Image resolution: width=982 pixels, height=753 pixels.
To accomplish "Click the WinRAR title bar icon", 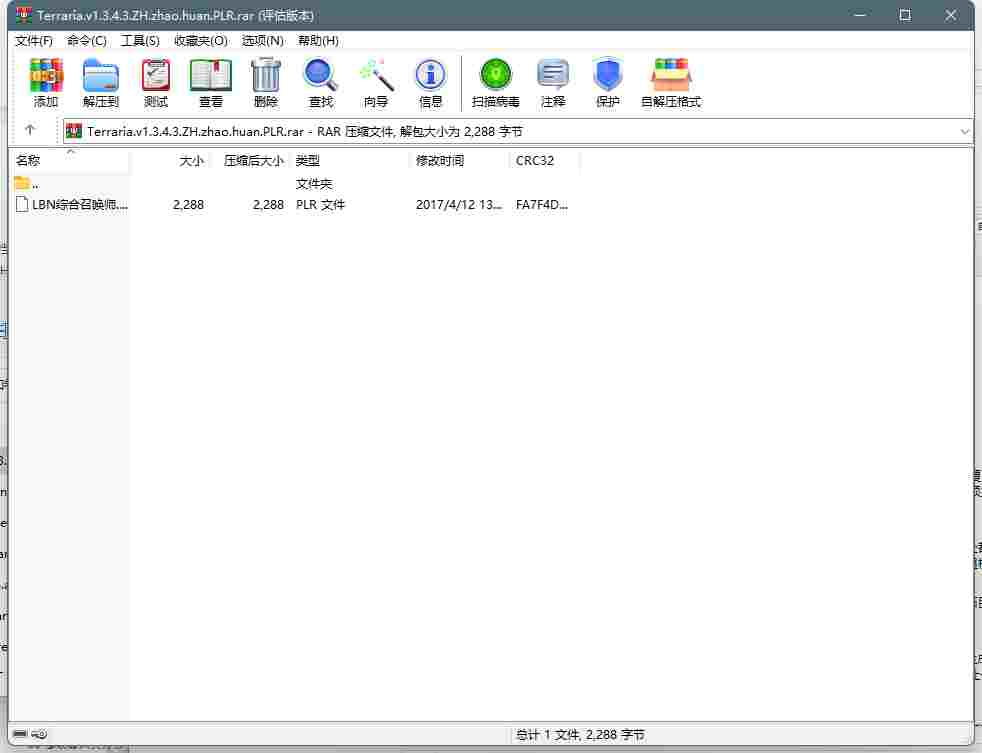I will click(24, 14).
